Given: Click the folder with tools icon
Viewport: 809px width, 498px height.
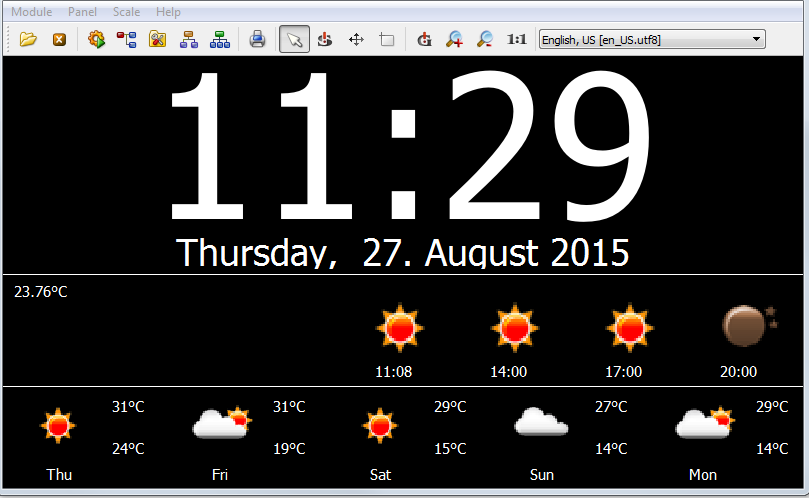Looking at the screenshot, I should pyautogui.click(x=157, y=39).
